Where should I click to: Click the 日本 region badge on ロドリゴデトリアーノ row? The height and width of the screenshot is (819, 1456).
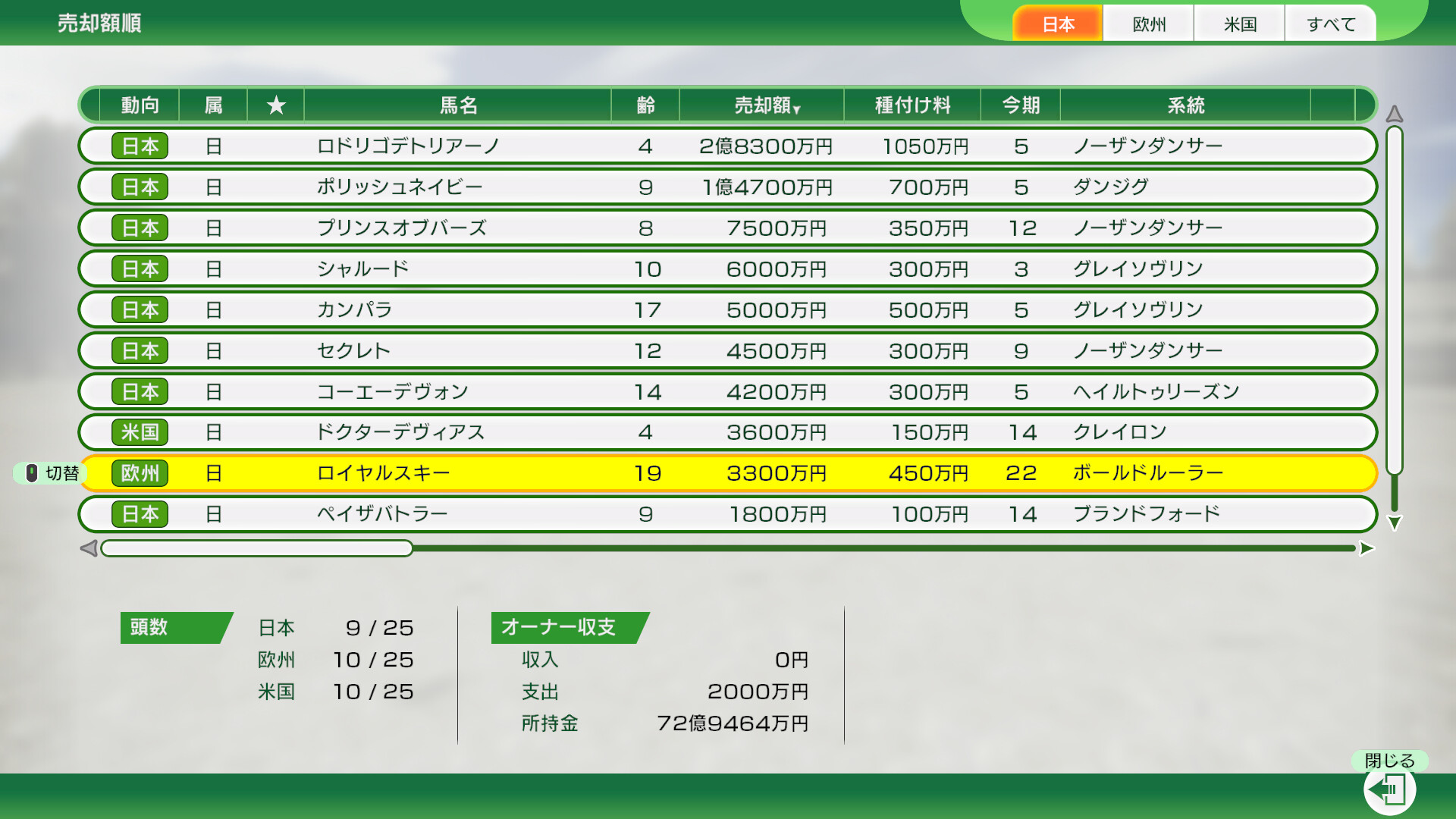(x=140, y=146)
